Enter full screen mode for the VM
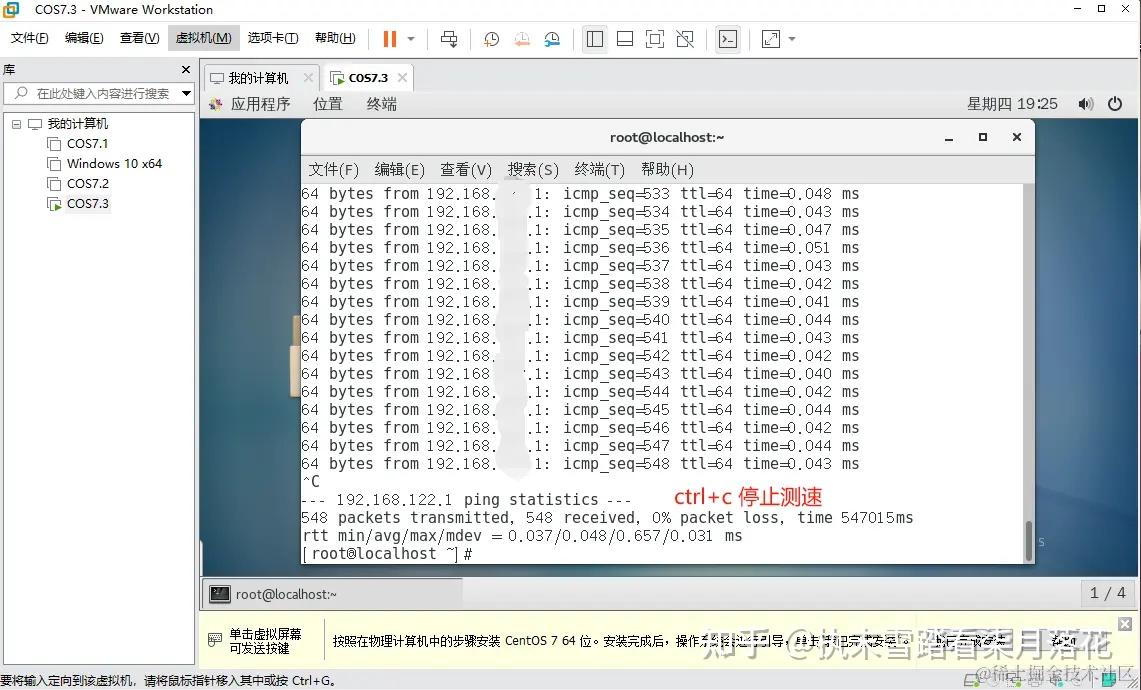 654,39
